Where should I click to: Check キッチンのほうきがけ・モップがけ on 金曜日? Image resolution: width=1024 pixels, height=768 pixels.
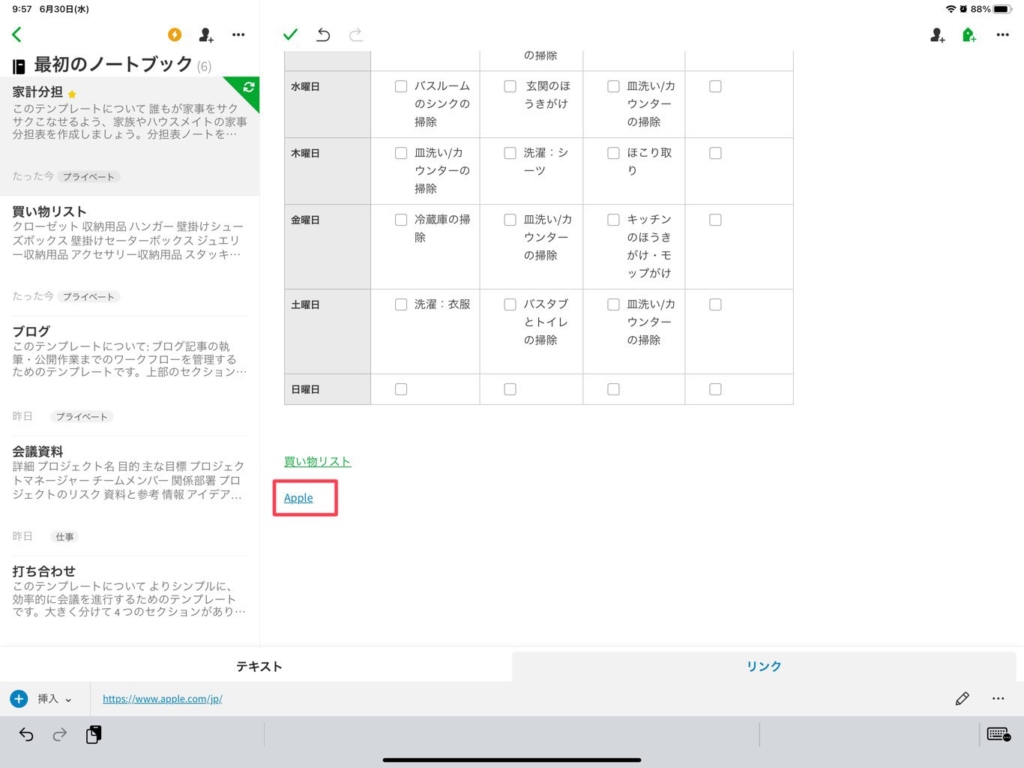tap(613, 220)
